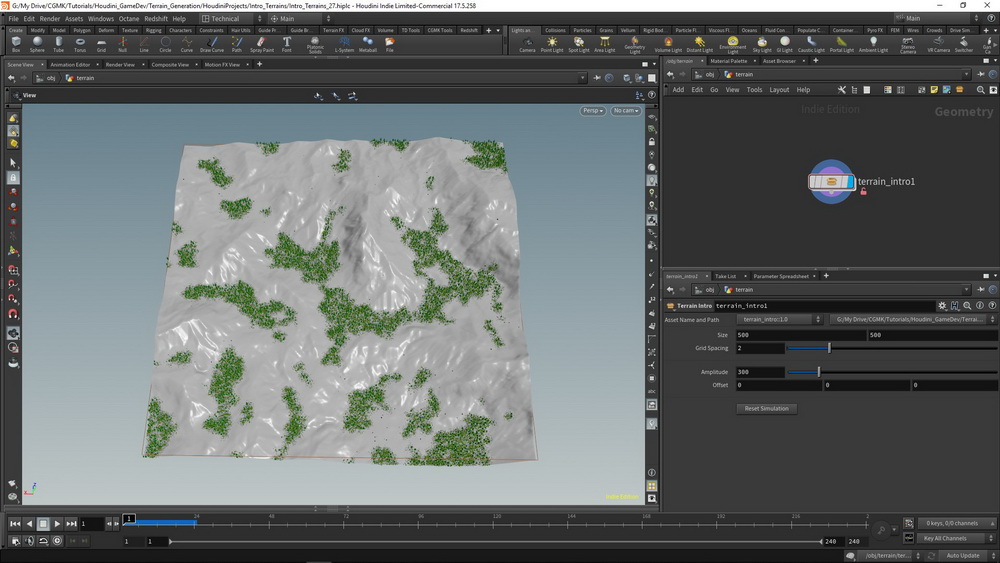1000x563 pixels.
Task: Click the timeline at frame 96
Action: [x=420, y=523]
